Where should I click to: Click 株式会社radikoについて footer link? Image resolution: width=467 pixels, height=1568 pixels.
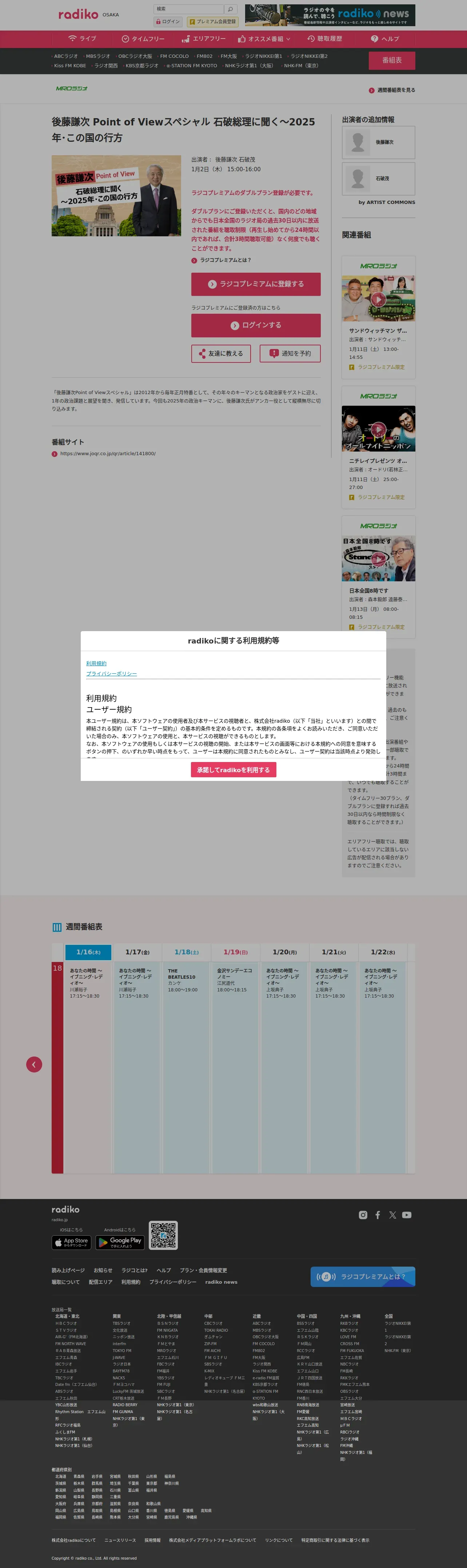click(x=74, y=1541)
